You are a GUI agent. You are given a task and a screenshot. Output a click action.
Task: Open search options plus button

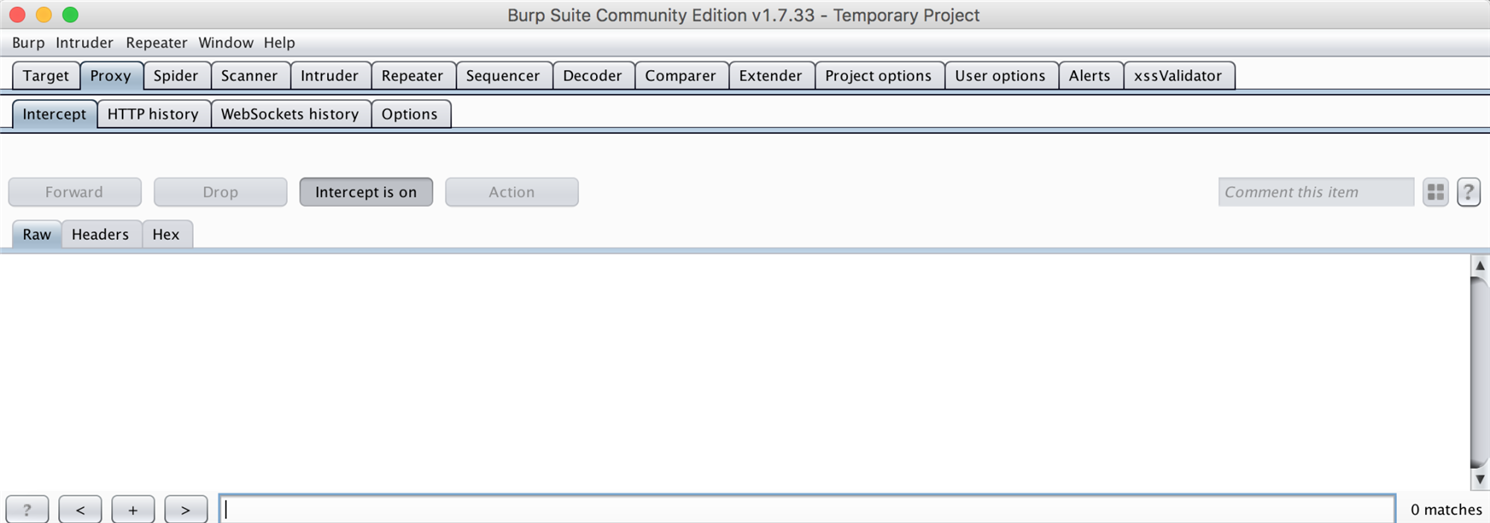tap(133, 509)
